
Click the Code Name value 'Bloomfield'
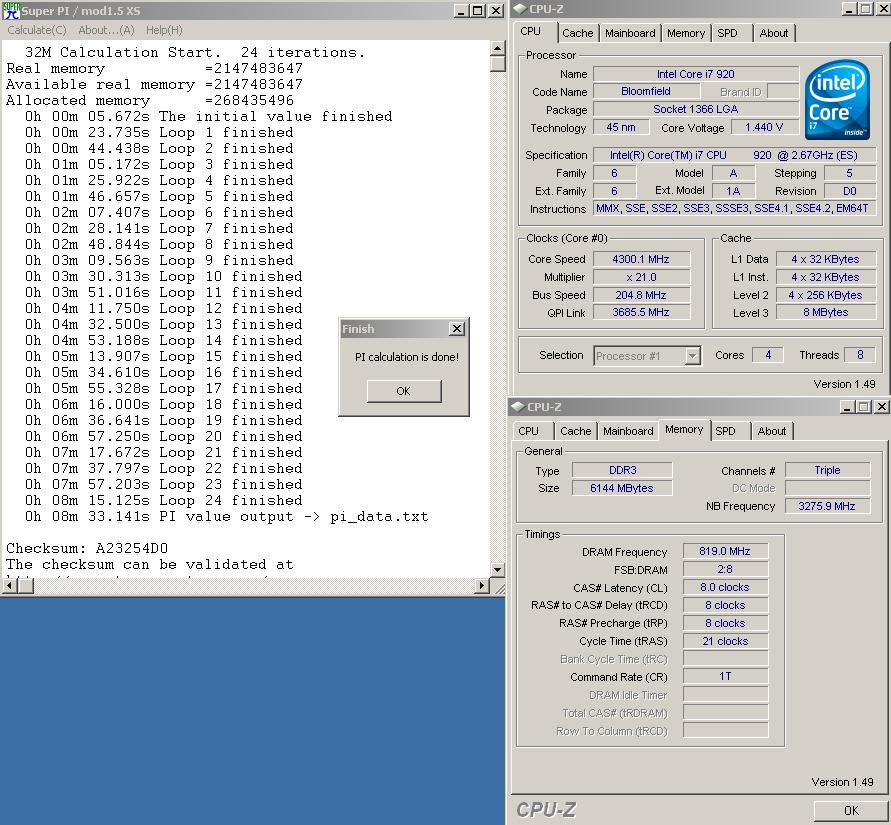click(646, 91)
